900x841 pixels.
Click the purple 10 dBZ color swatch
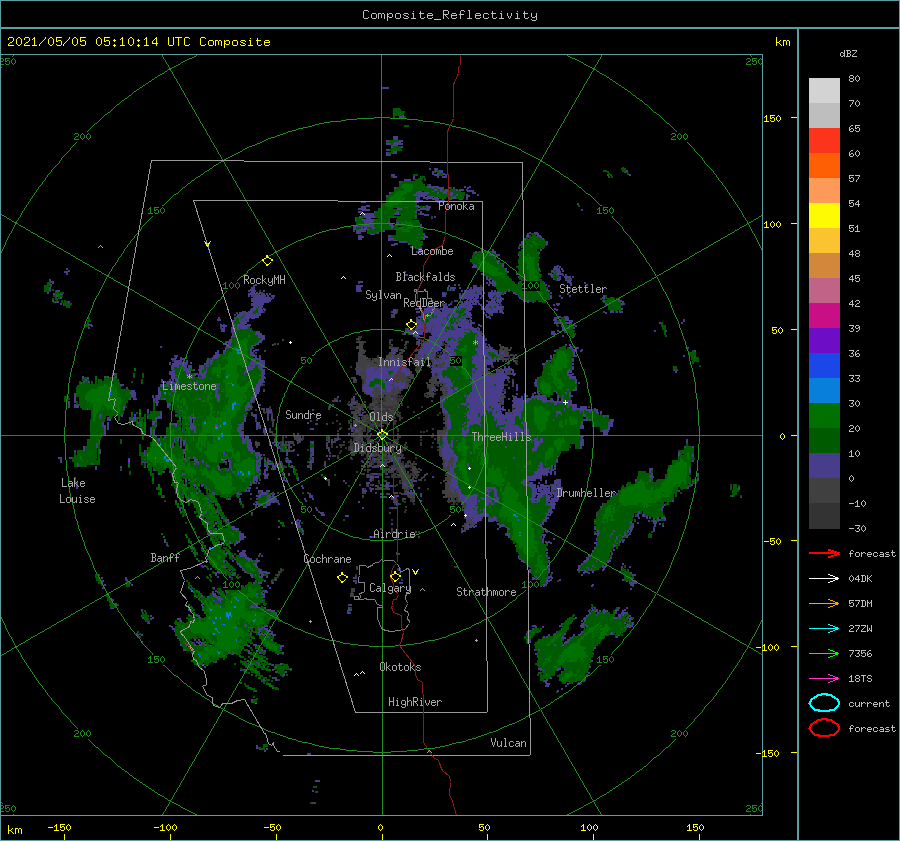pyautogui.click(x=824, y=465)
